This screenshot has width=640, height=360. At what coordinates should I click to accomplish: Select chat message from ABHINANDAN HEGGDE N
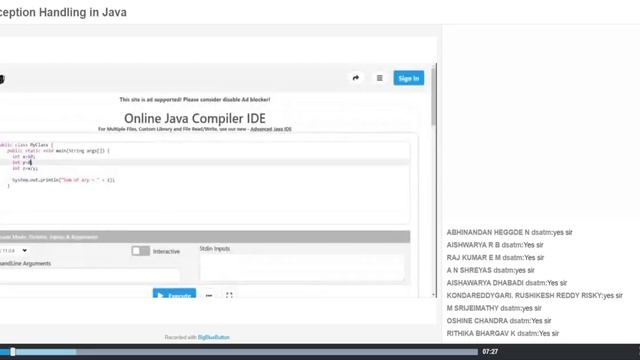[509, 232]
